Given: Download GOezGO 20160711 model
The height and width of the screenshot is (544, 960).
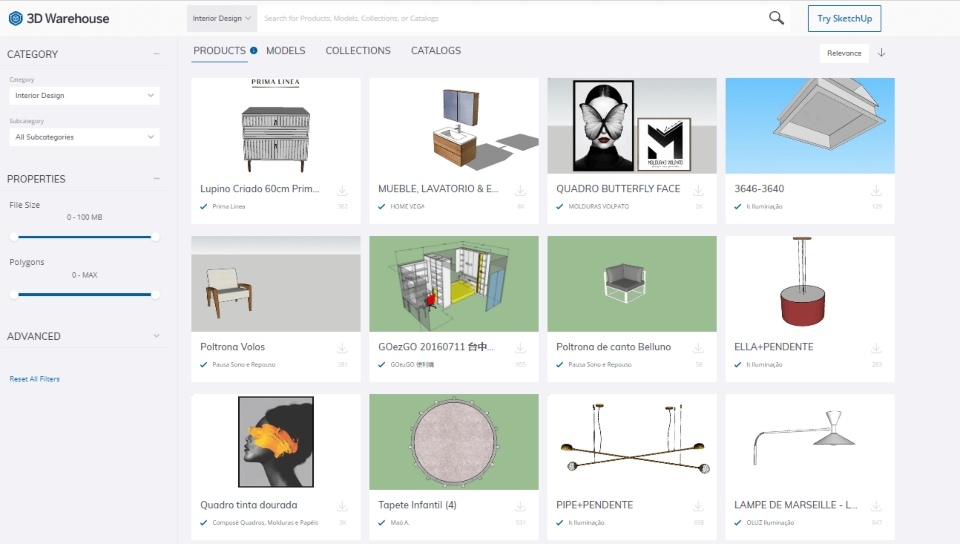Looking at the screenshot, I should (x=520, y=348).
